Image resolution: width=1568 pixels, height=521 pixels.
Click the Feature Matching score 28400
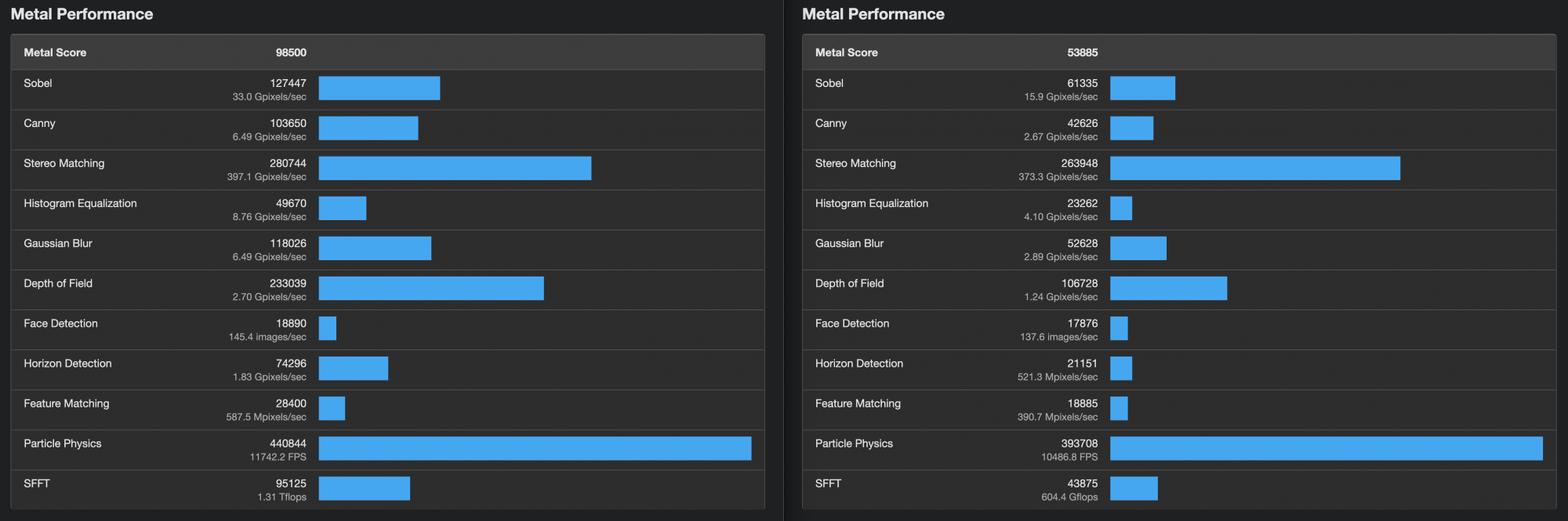(291, 403)
